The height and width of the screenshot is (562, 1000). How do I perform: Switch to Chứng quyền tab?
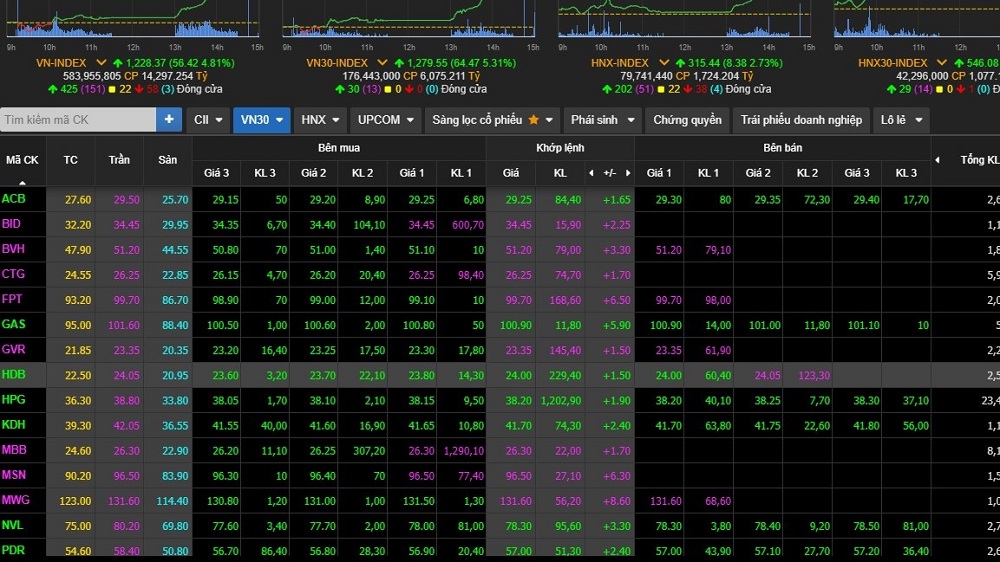pyautogui.click(x=687, y=119)
